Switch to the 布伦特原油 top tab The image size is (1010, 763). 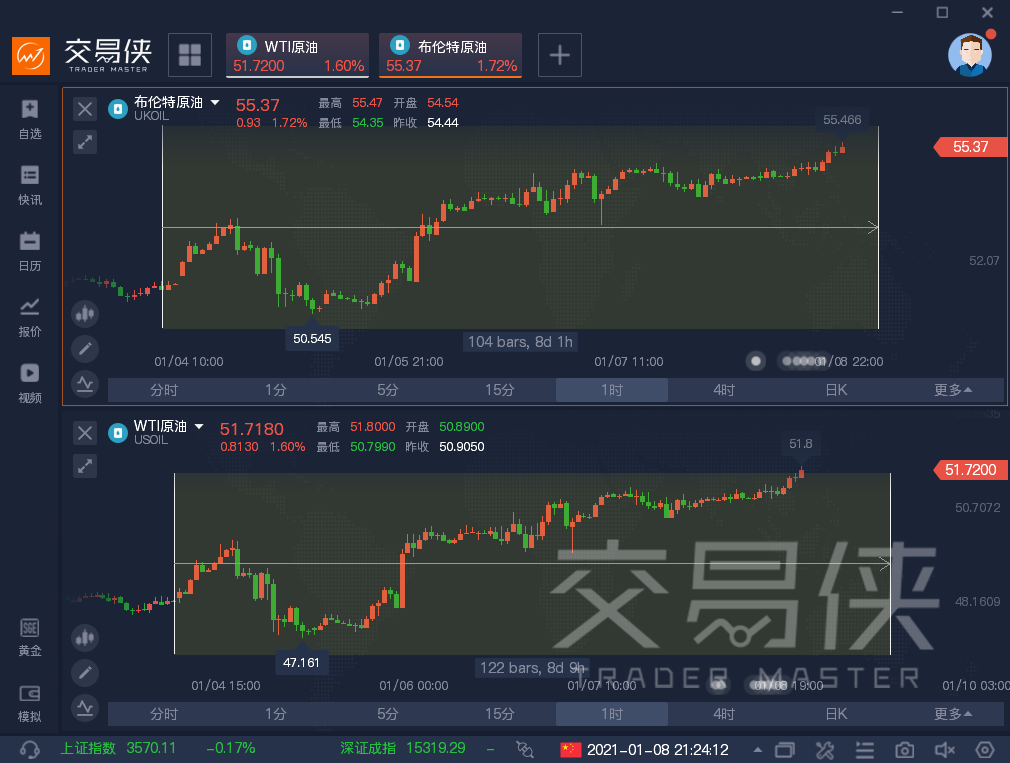click(x=450, y=55)
